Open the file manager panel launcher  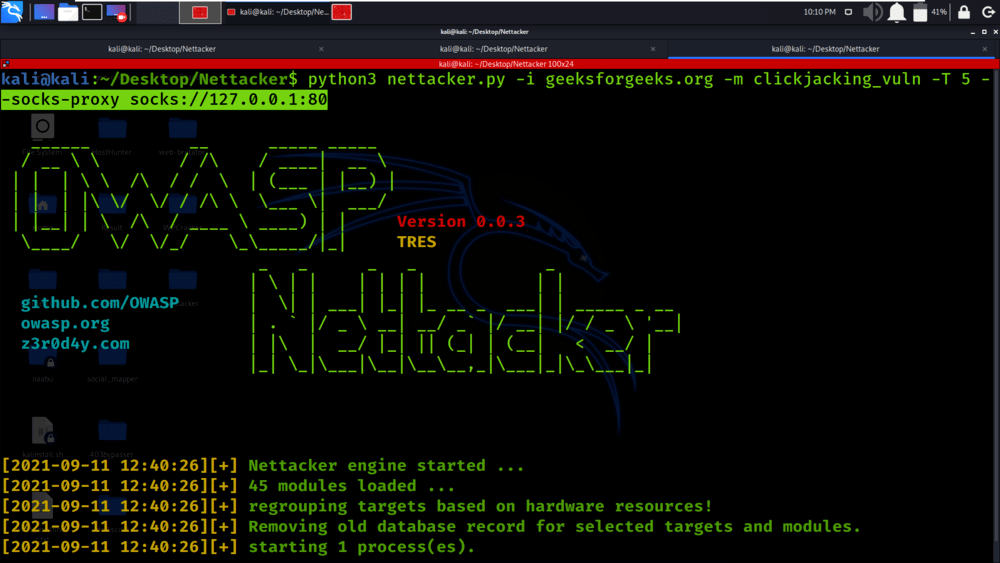point(68,12)
